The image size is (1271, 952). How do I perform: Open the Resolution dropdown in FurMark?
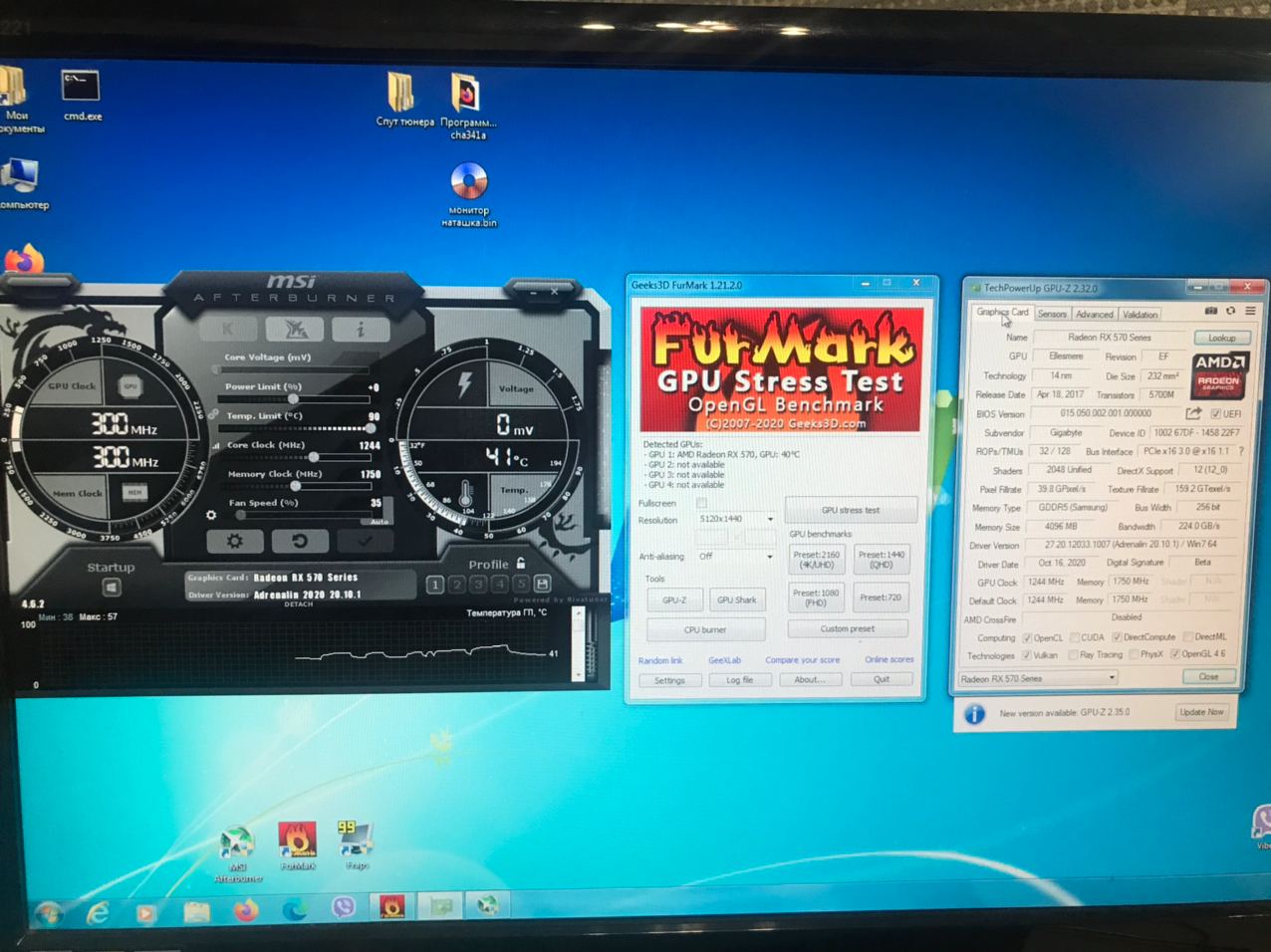click(x=736, y=519)
